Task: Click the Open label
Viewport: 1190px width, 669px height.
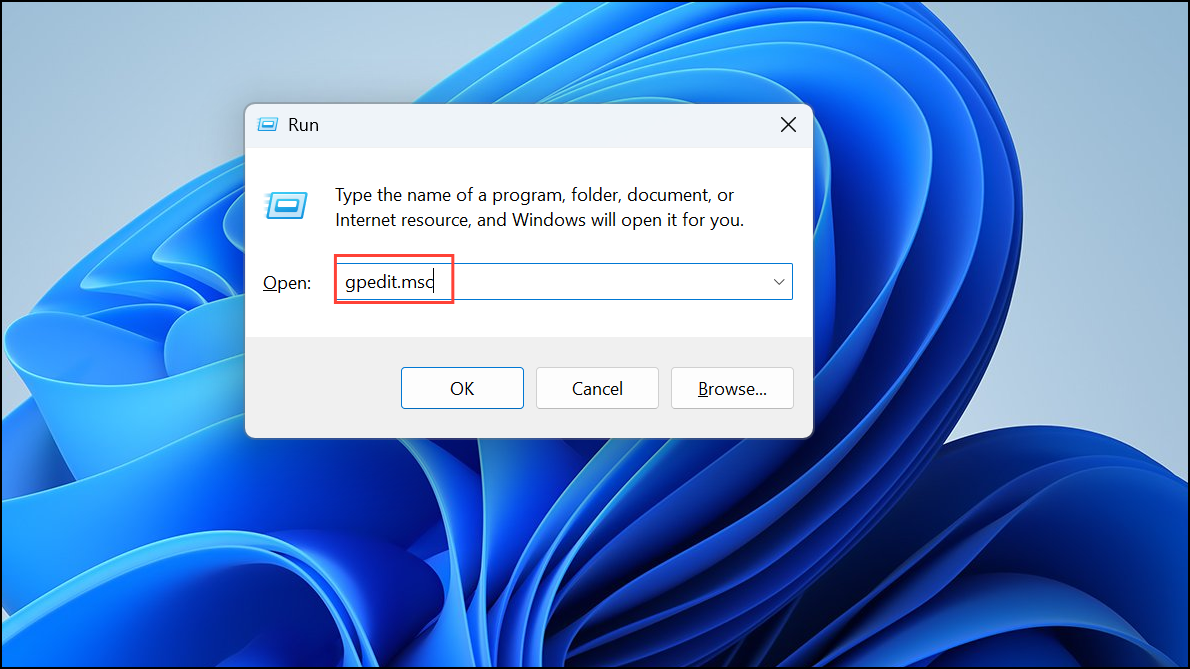Action: click(x=286, y=282)
